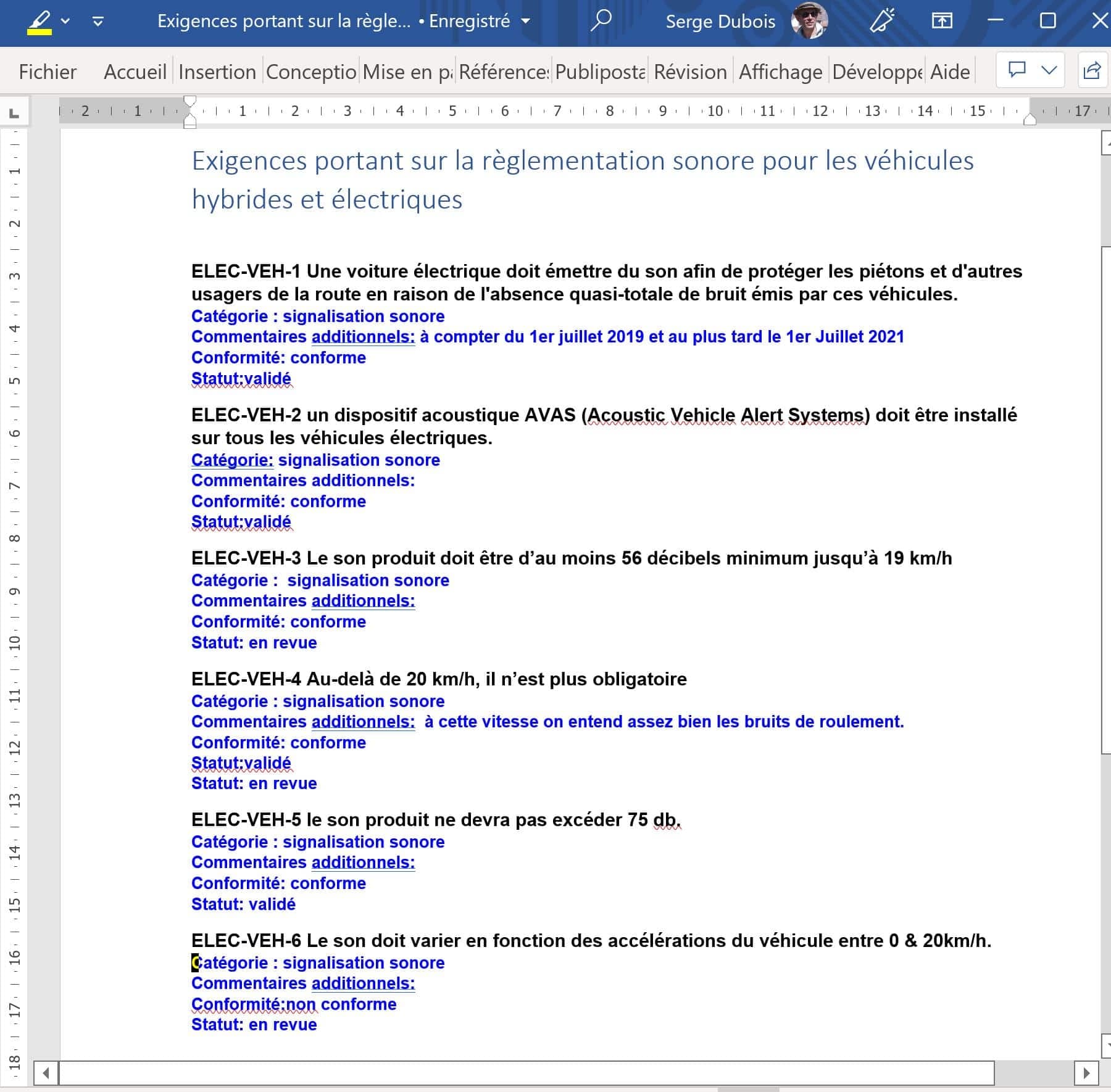Image resolution: width=1111 pixels, height=1092 pixels.
Task: Go to the Affichage tab
Action: click(x=780, y=72)
